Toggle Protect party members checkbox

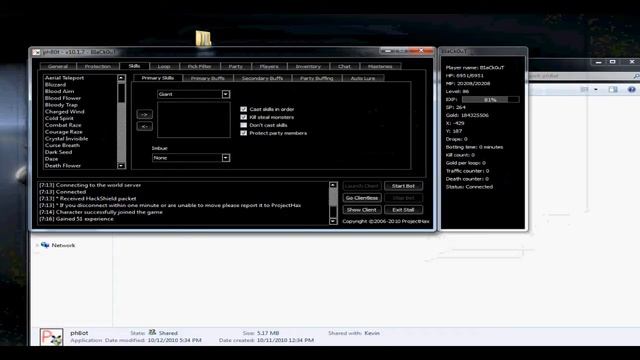tap(244, 133)
